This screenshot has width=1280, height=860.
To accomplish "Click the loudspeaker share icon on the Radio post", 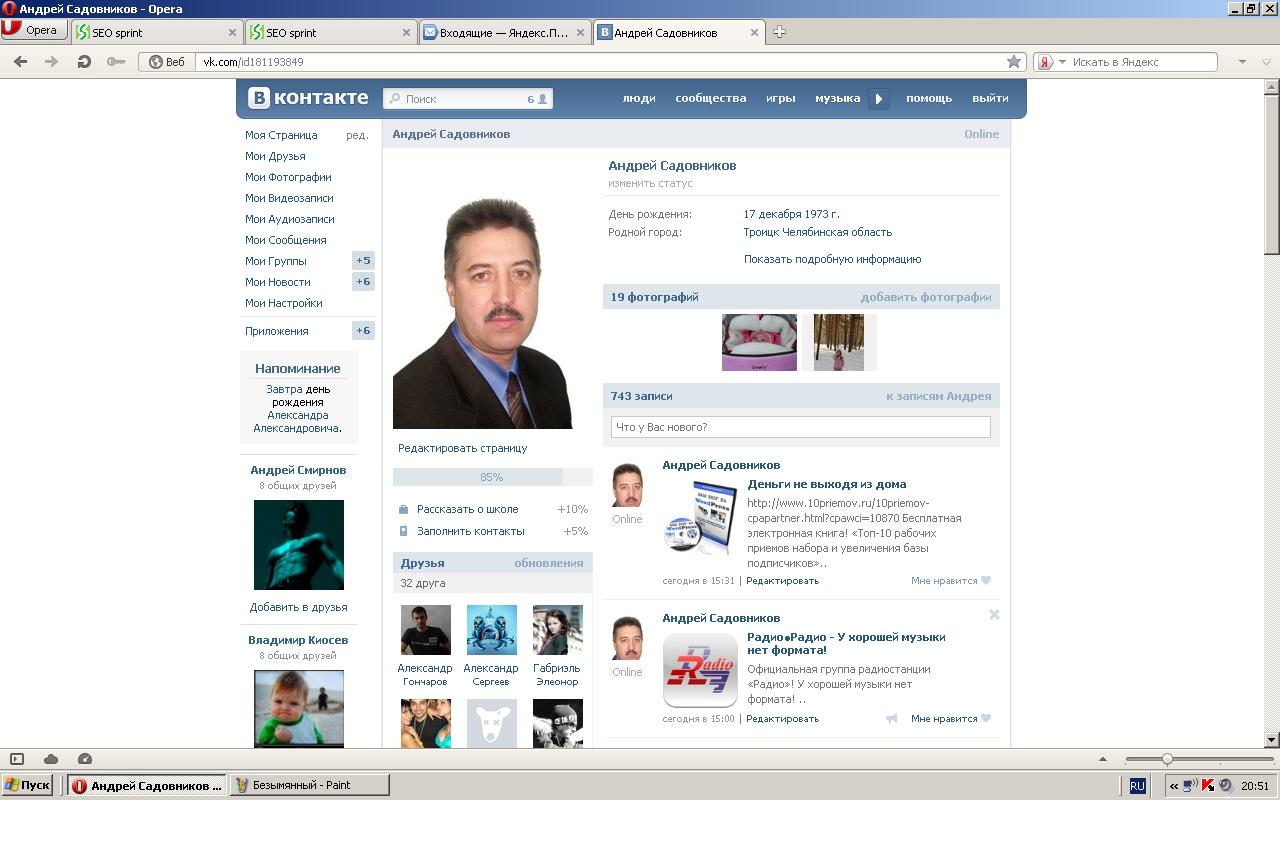I will [x=892, y=718].
